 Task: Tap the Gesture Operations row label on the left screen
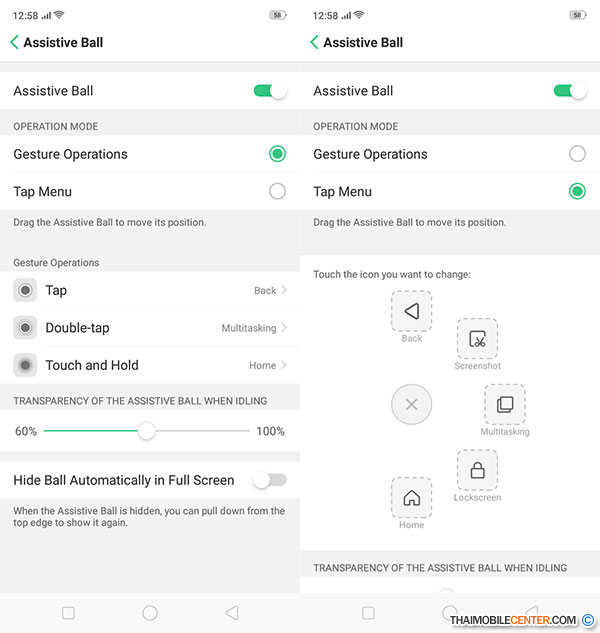(70, 154)
